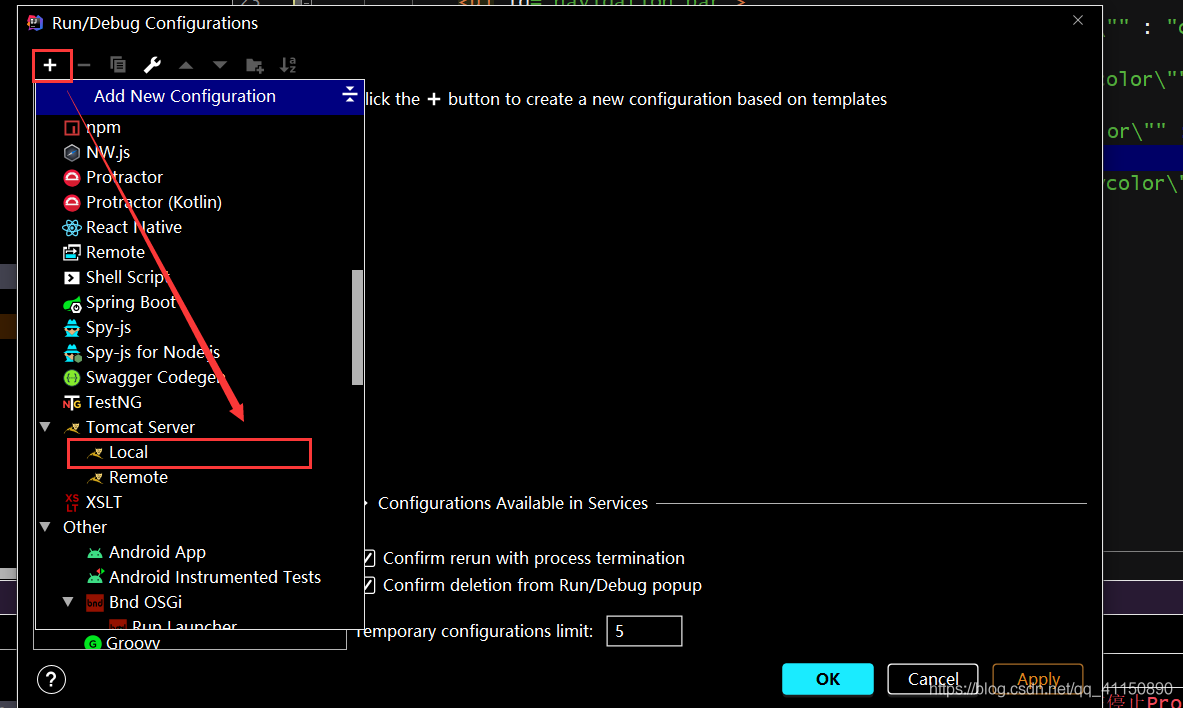Click the Move Down arrow icon
Image resolution: width=1183 pixels, height=708 pixels.
click(220, 66)
